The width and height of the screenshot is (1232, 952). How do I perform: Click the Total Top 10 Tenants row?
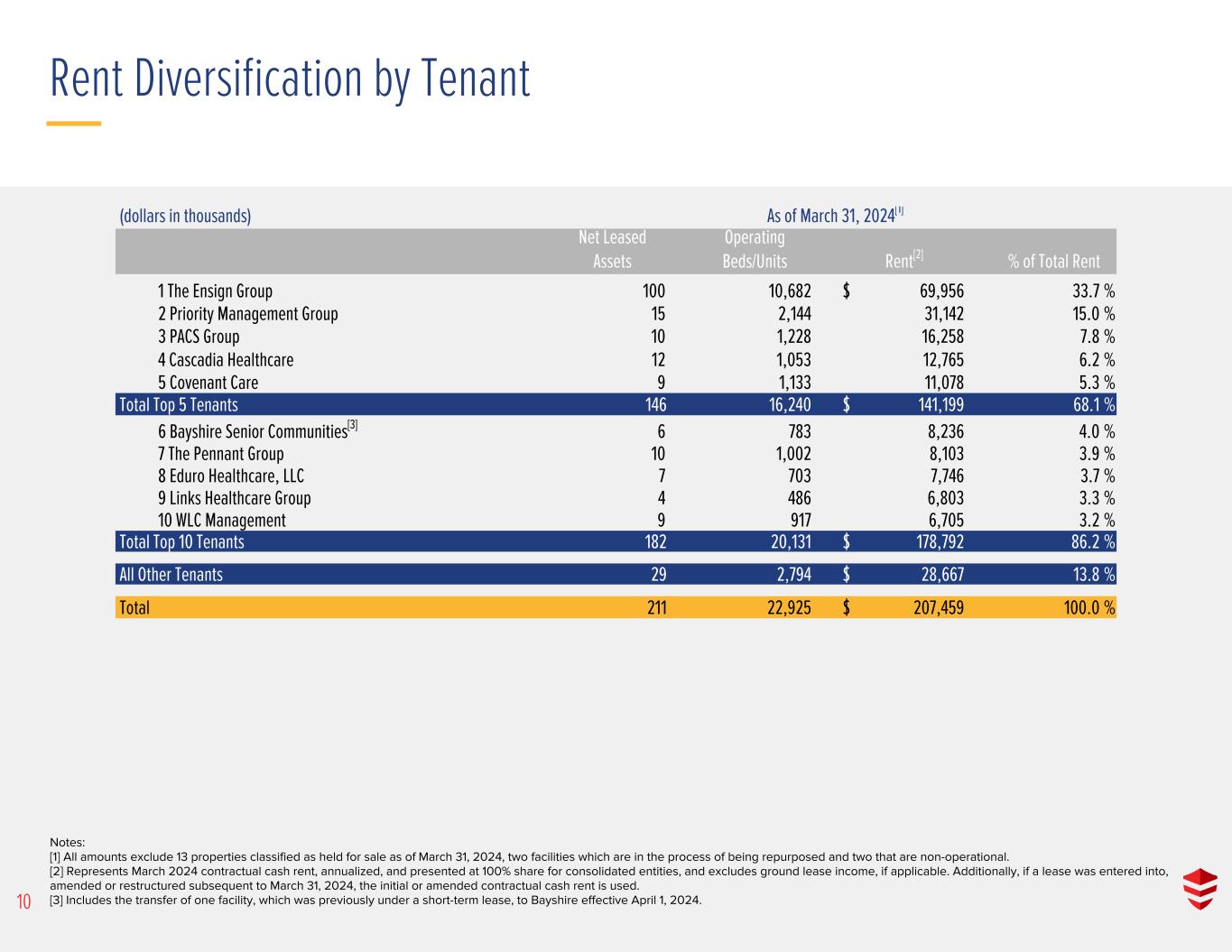pos(616,541)
